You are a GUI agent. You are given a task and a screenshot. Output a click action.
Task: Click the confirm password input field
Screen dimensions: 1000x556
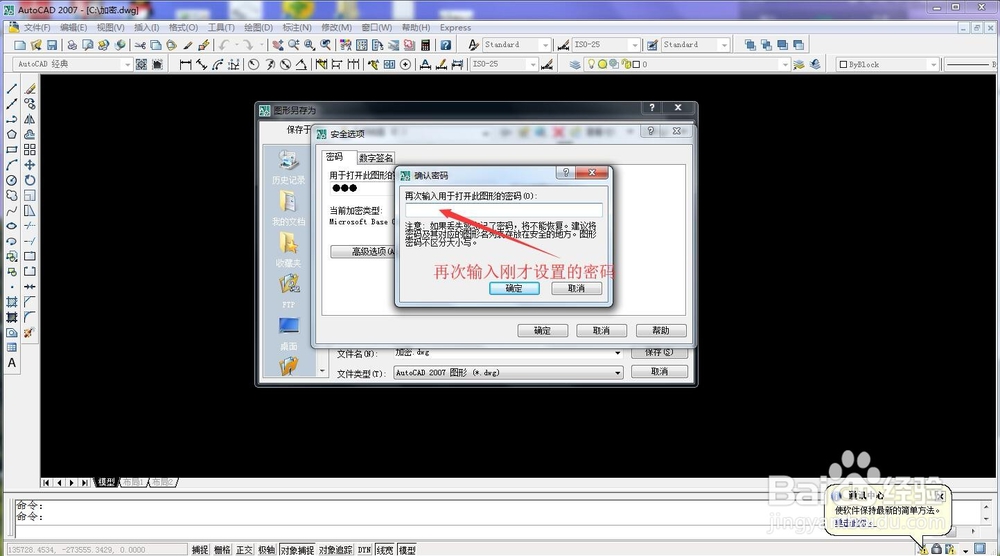tap(504, 210)
